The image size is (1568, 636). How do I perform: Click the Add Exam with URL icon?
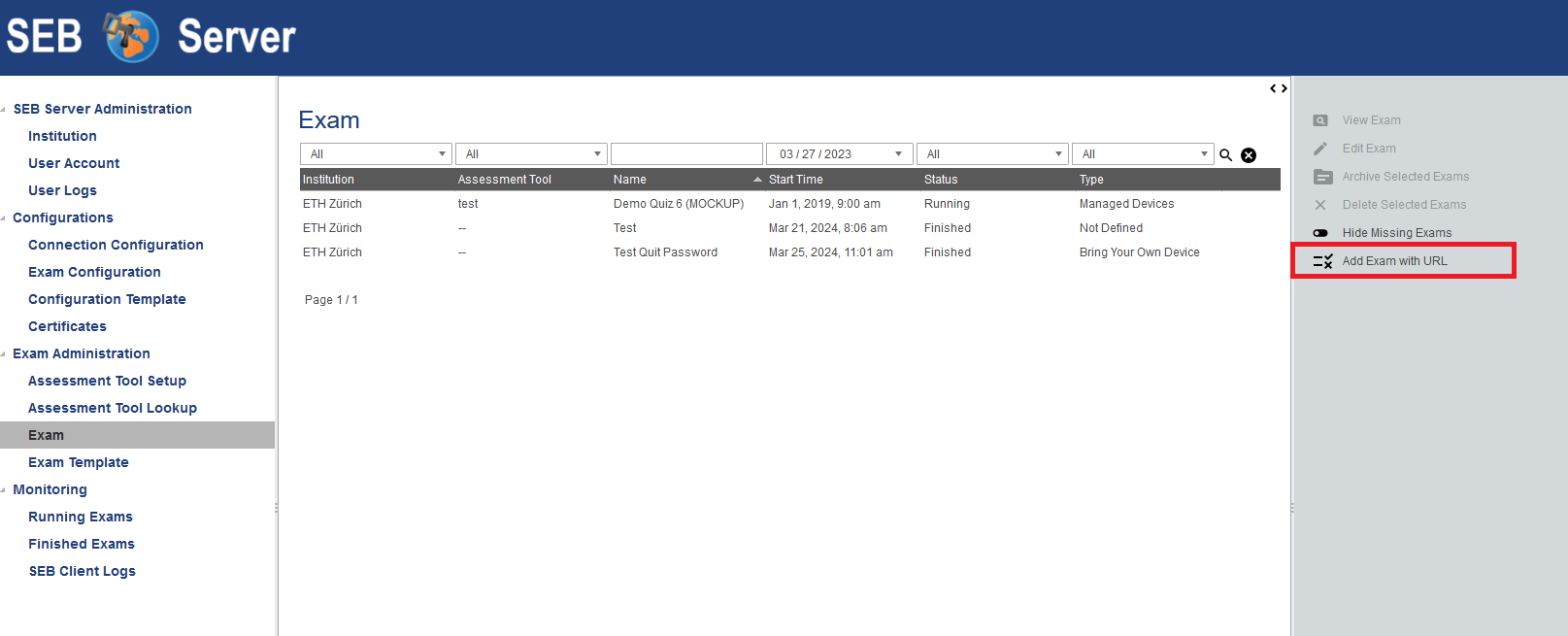pyautogui.click(x=1322, y=261)
